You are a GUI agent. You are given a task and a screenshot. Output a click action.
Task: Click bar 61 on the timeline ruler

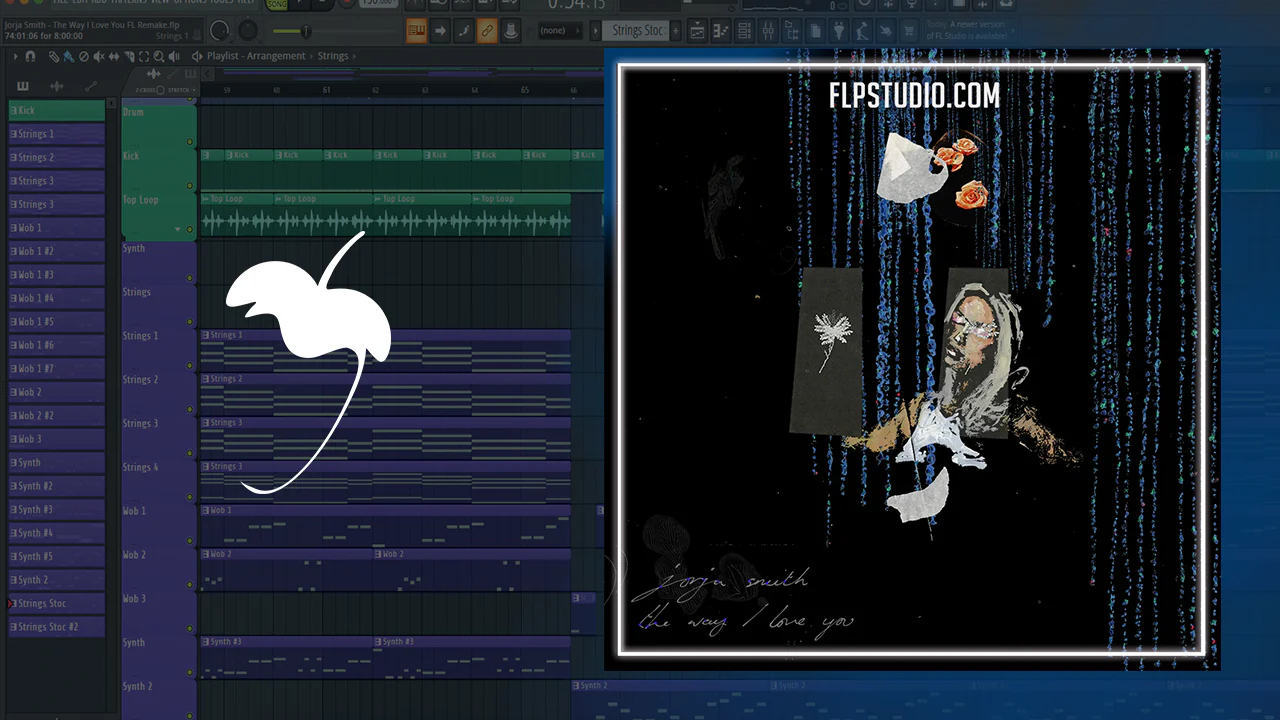[326, 90]
